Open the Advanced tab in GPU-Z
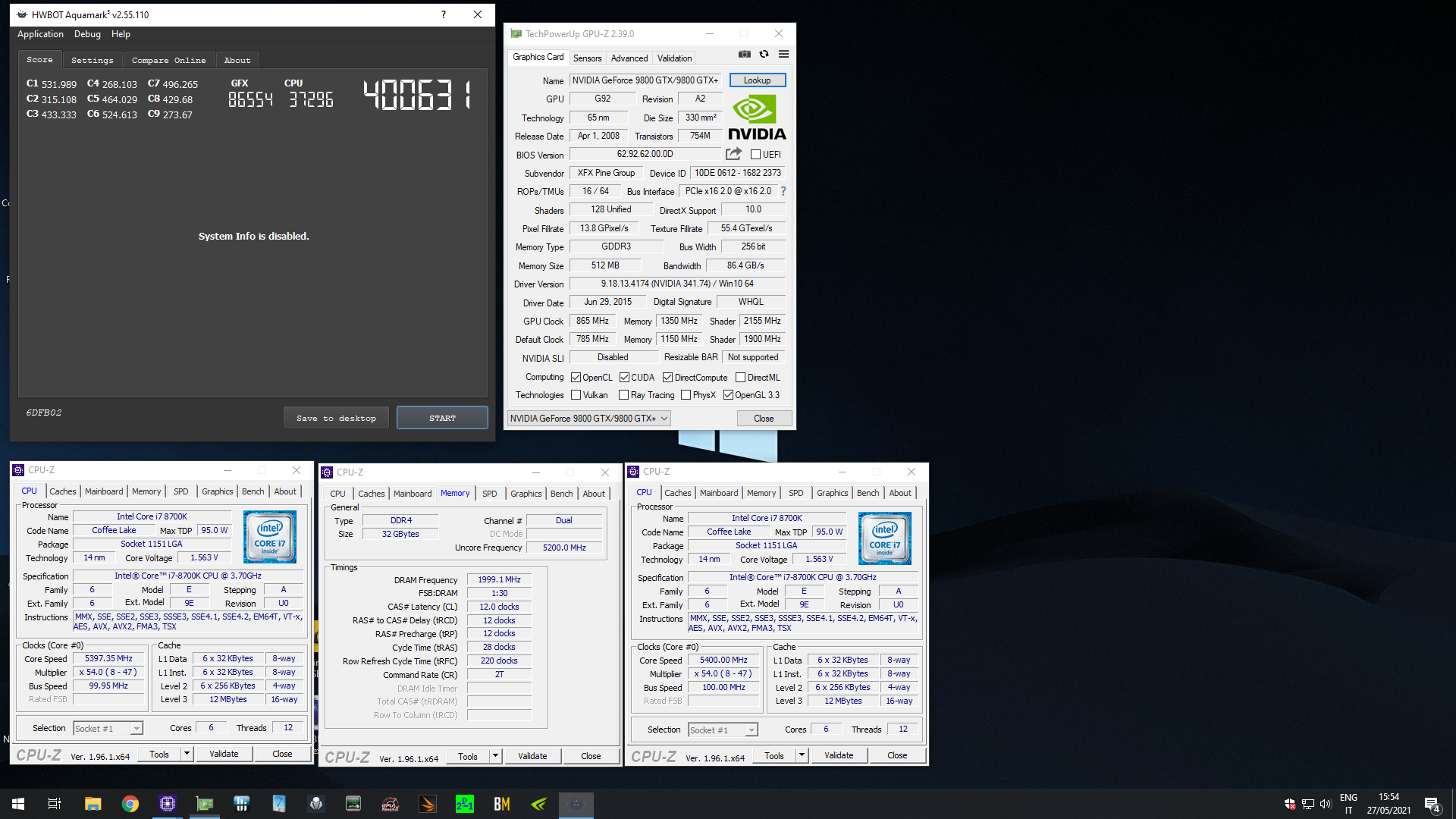 pos(629,58)
